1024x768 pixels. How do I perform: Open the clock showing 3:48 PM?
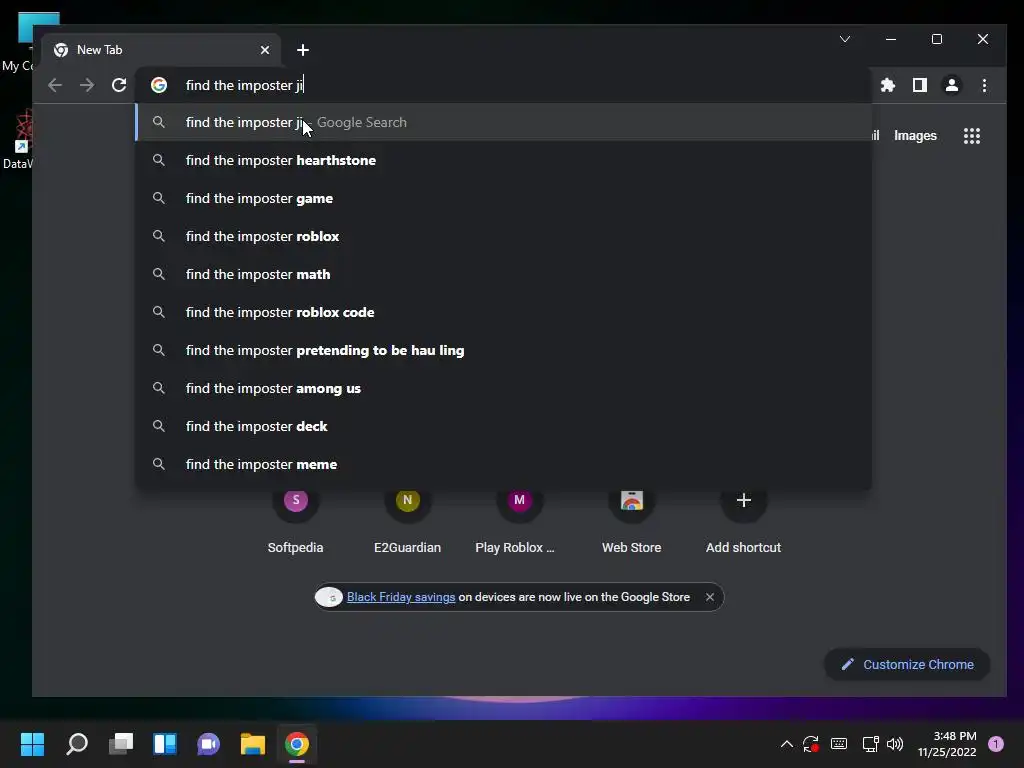point(947,744)
